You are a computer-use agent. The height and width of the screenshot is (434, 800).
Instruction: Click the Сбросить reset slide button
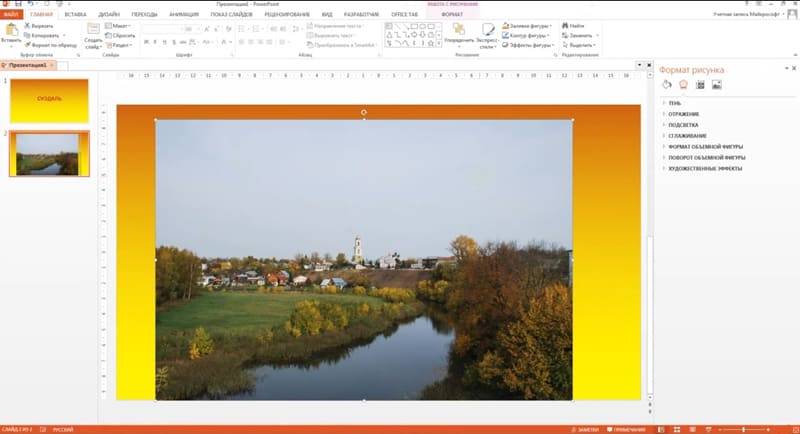(120, 36)
